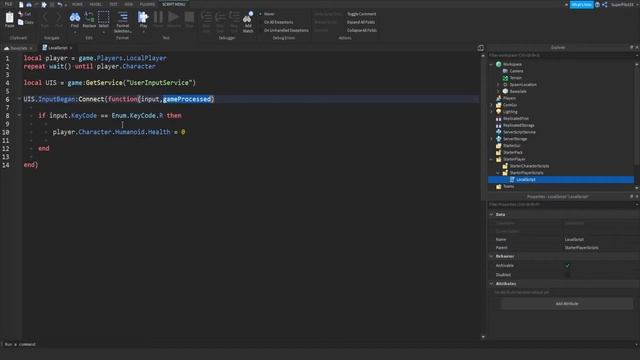Click the Replace tool icon
The height and width of the screenshot is (360, 640).
[x=89, y=17]
